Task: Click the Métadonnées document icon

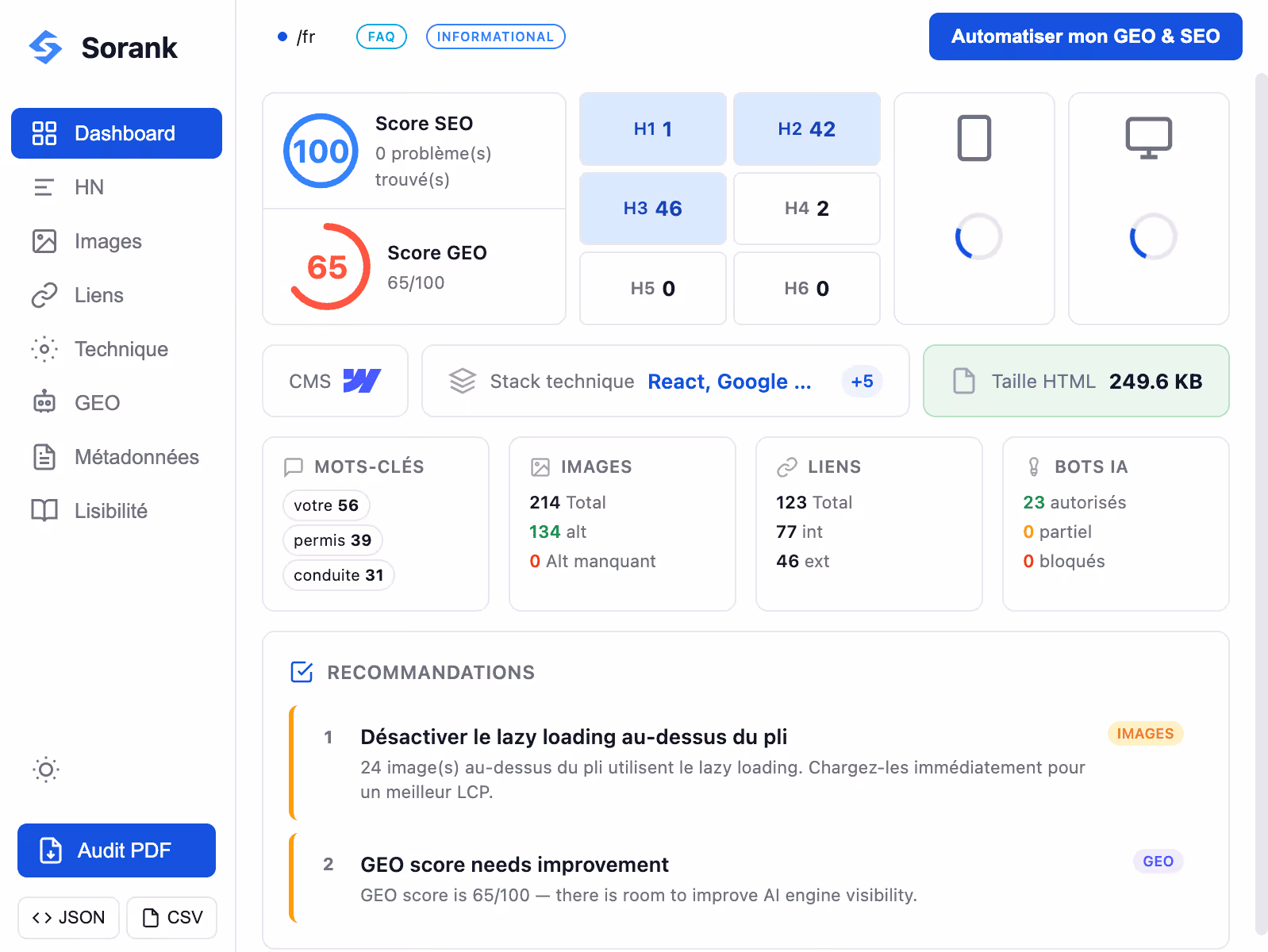Action: [x=44, y=457]
